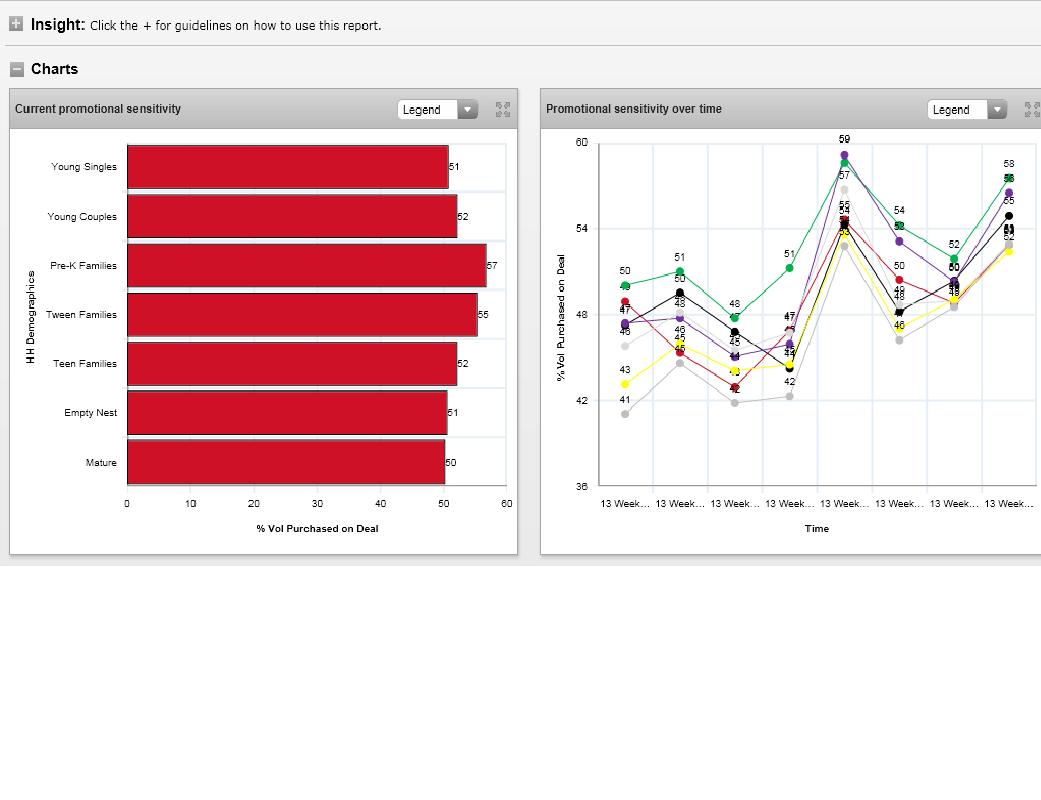Click the Charts section heading
Image resolution: width=1041 pixels, height=800 pixels.
pyautogui.click(x=54, y=69)
